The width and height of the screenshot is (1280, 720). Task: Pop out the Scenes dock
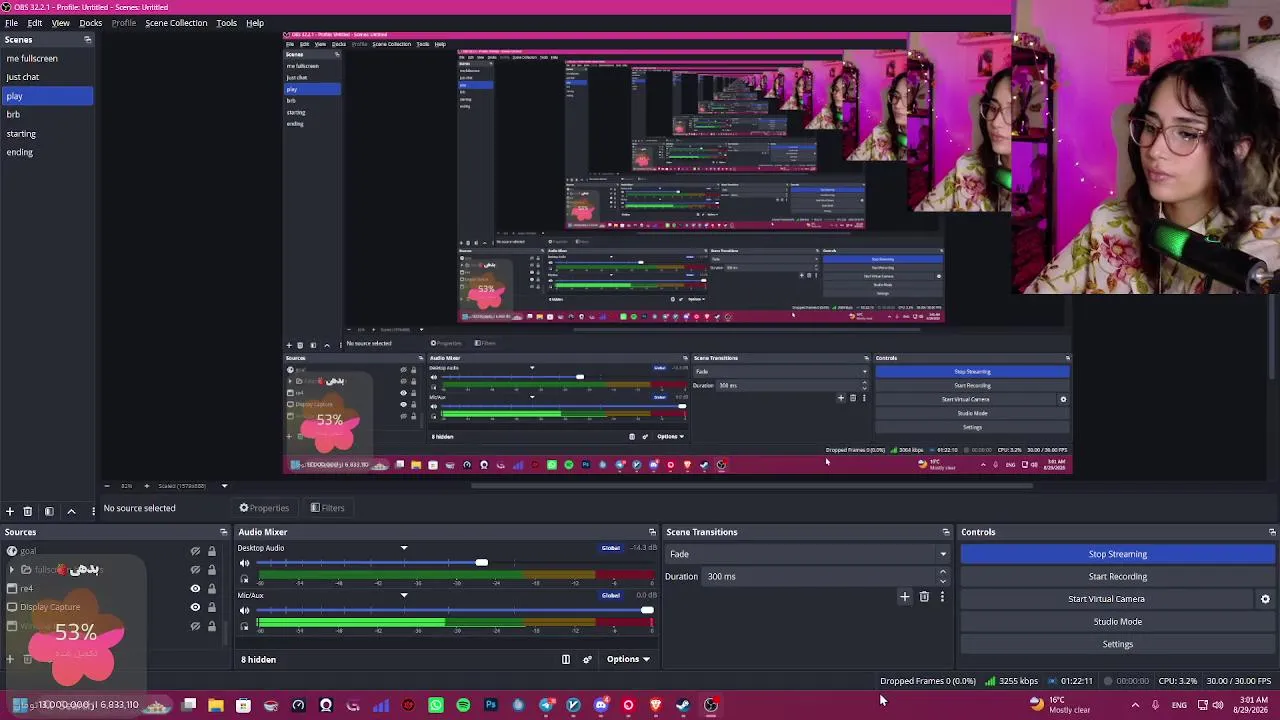tap(88, 40)
